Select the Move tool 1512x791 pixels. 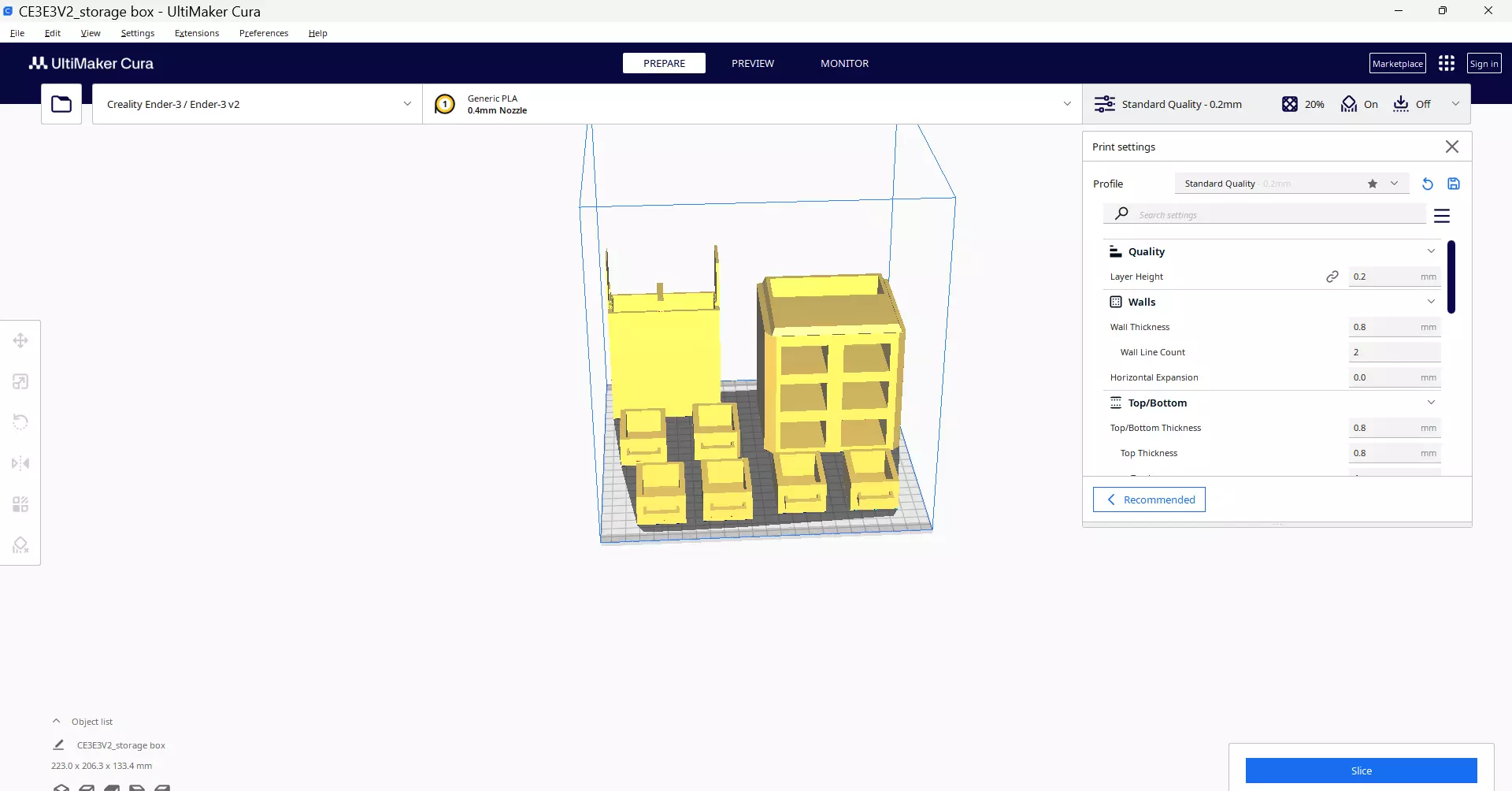pyautogui.click(x=20, y=340)
